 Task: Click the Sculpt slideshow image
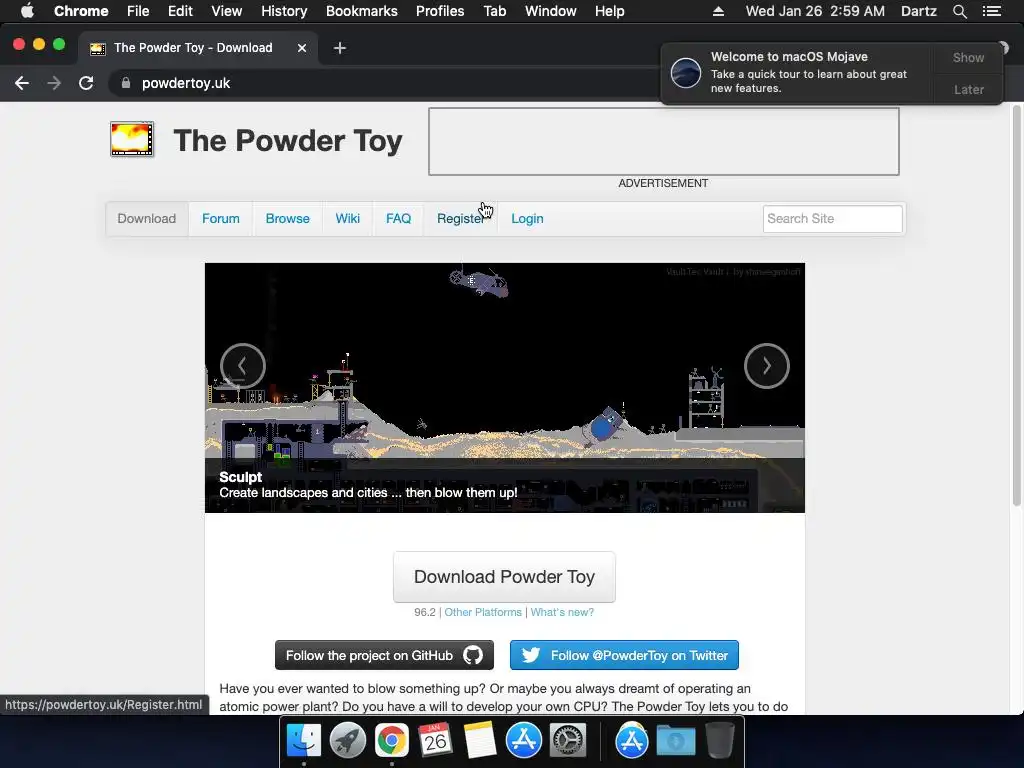(x=504, y=387)
